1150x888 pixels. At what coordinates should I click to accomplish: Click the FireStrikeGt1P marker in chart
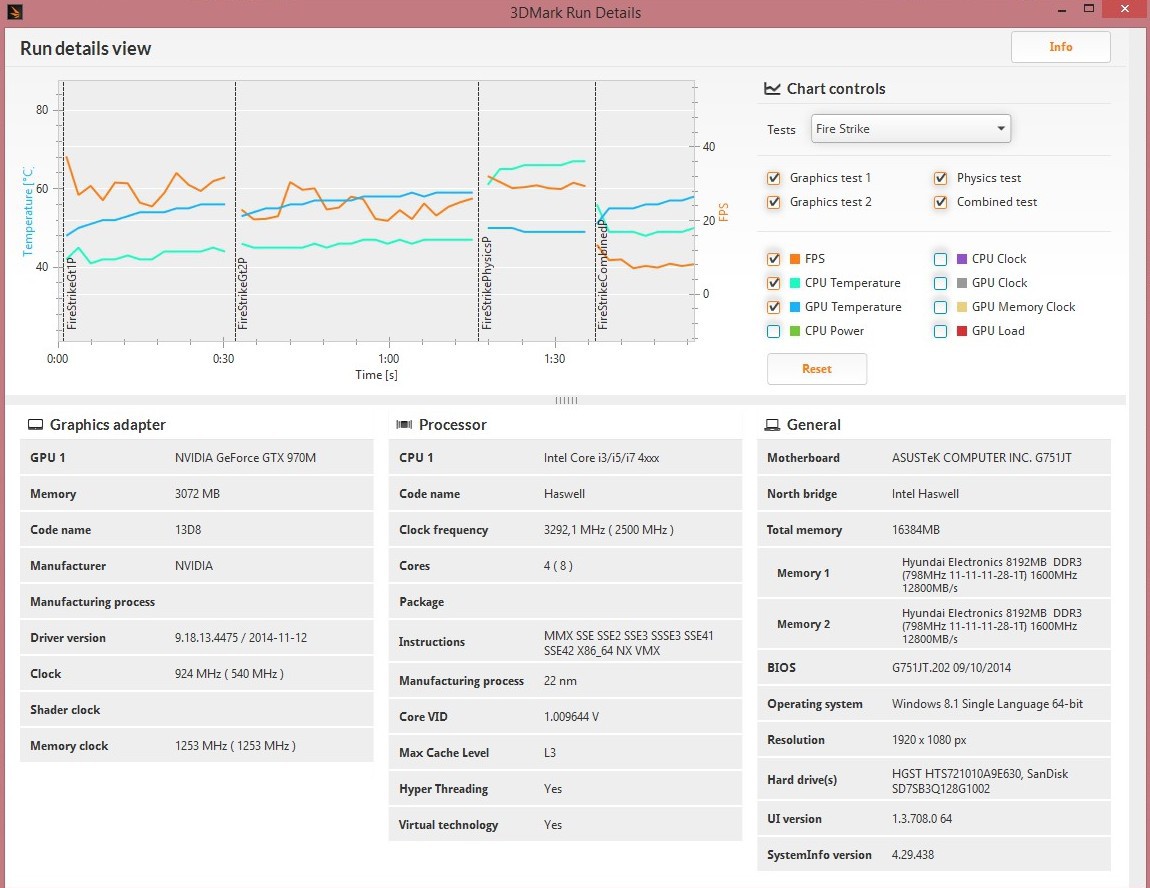click(x=71, y=293)
